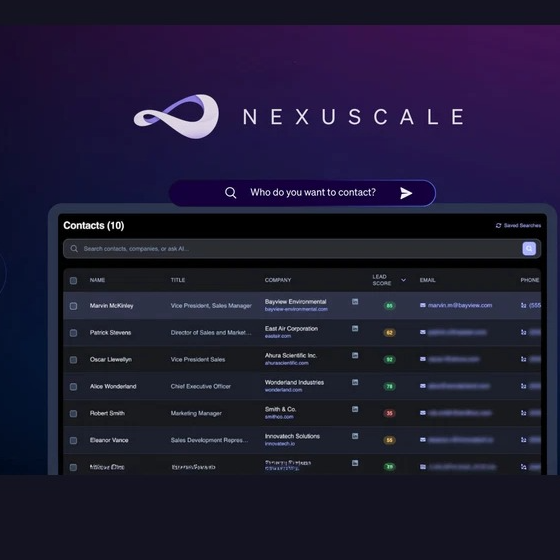This screenshot has width=560, height=560.
Task: Click phone icon in Marvin McKinley row
Action: 523,305
